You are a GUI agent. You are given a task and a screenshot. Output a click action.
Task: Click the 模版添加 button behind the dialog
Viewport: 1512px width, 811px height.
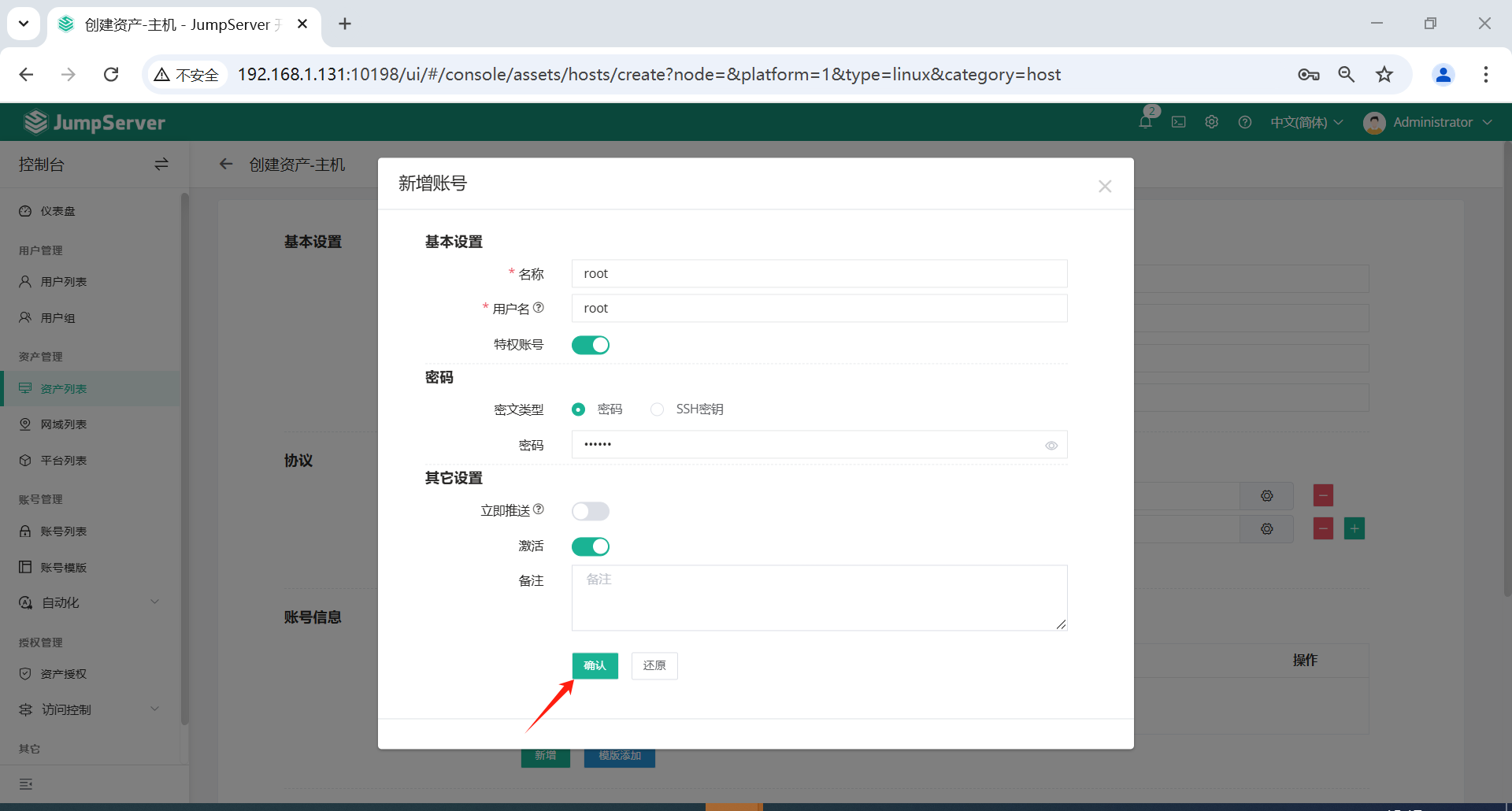point(620,757)
